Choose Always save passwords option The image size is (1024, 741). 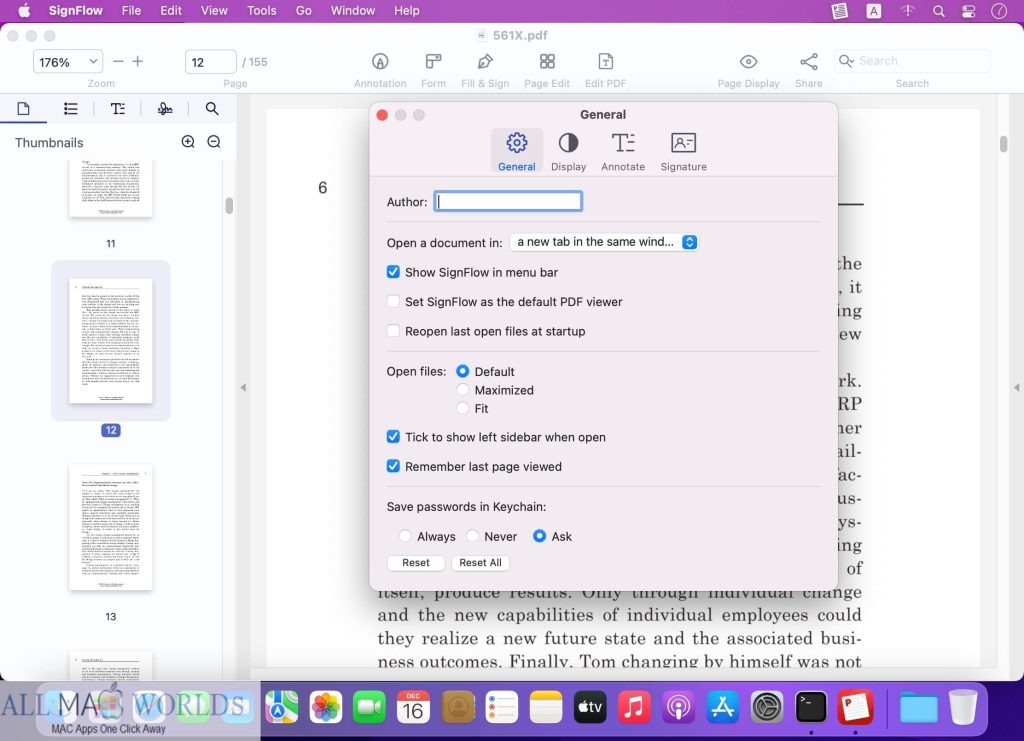tap(405, 536)
